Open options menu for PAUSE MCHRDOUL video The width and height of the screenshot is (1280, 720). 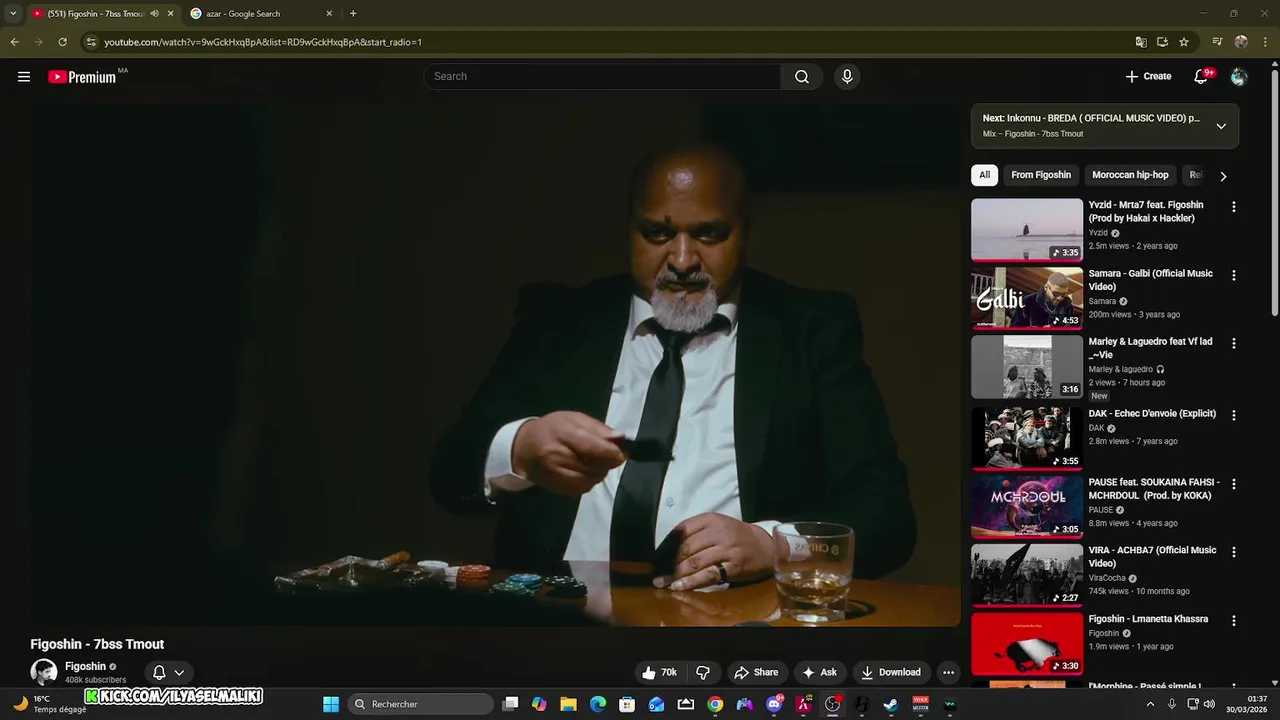click(x=1233, y=484)
